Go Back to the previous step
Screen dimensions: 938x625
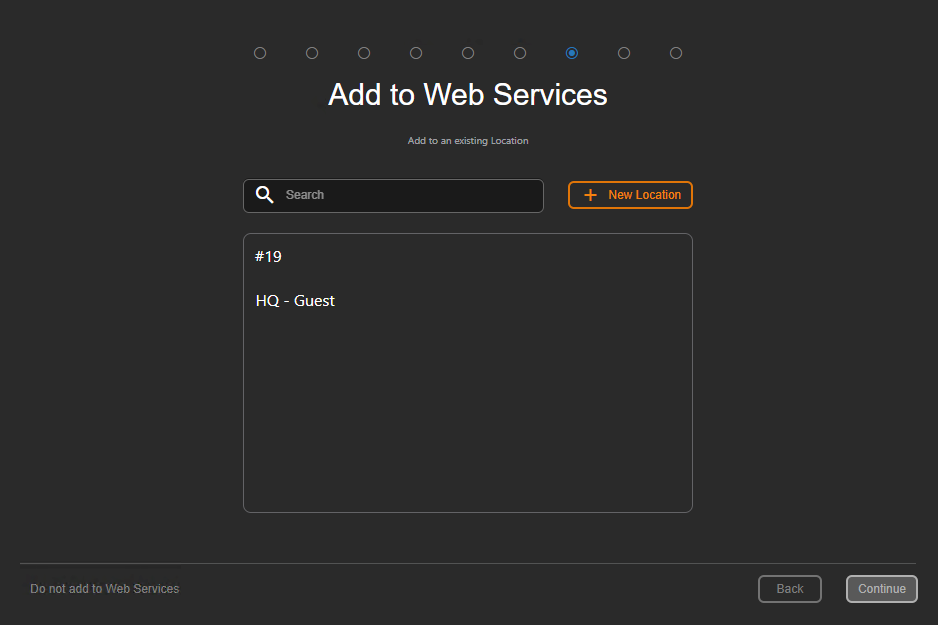(790, 589)
